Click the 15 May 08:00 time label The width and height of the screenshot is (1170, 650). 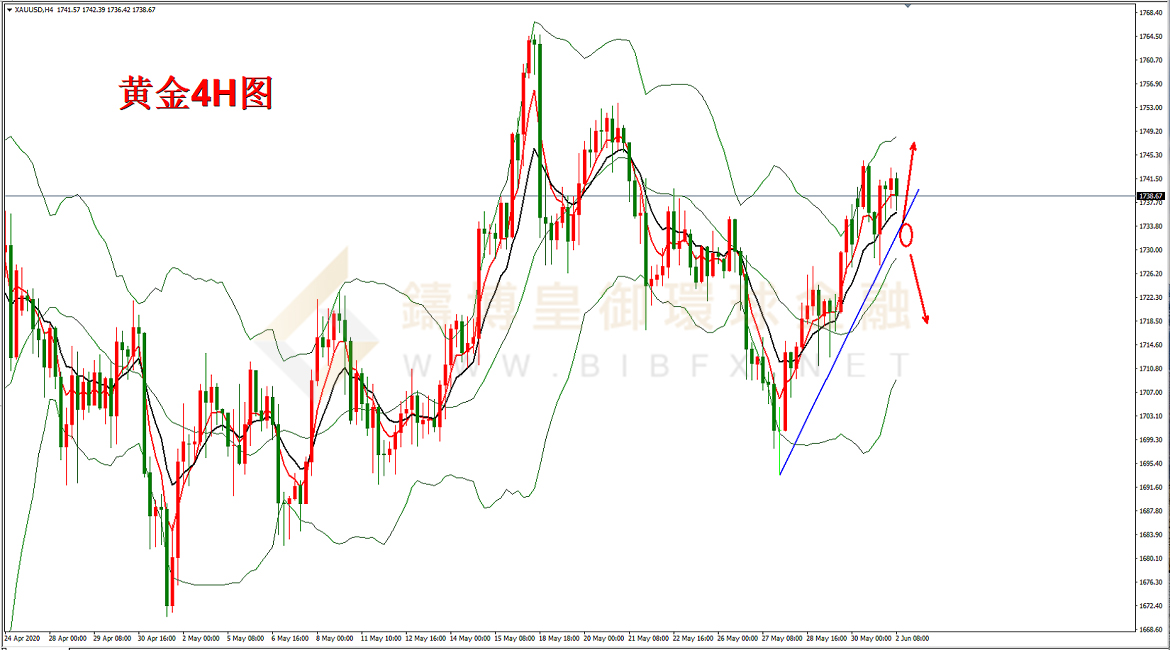pos(514,637)
